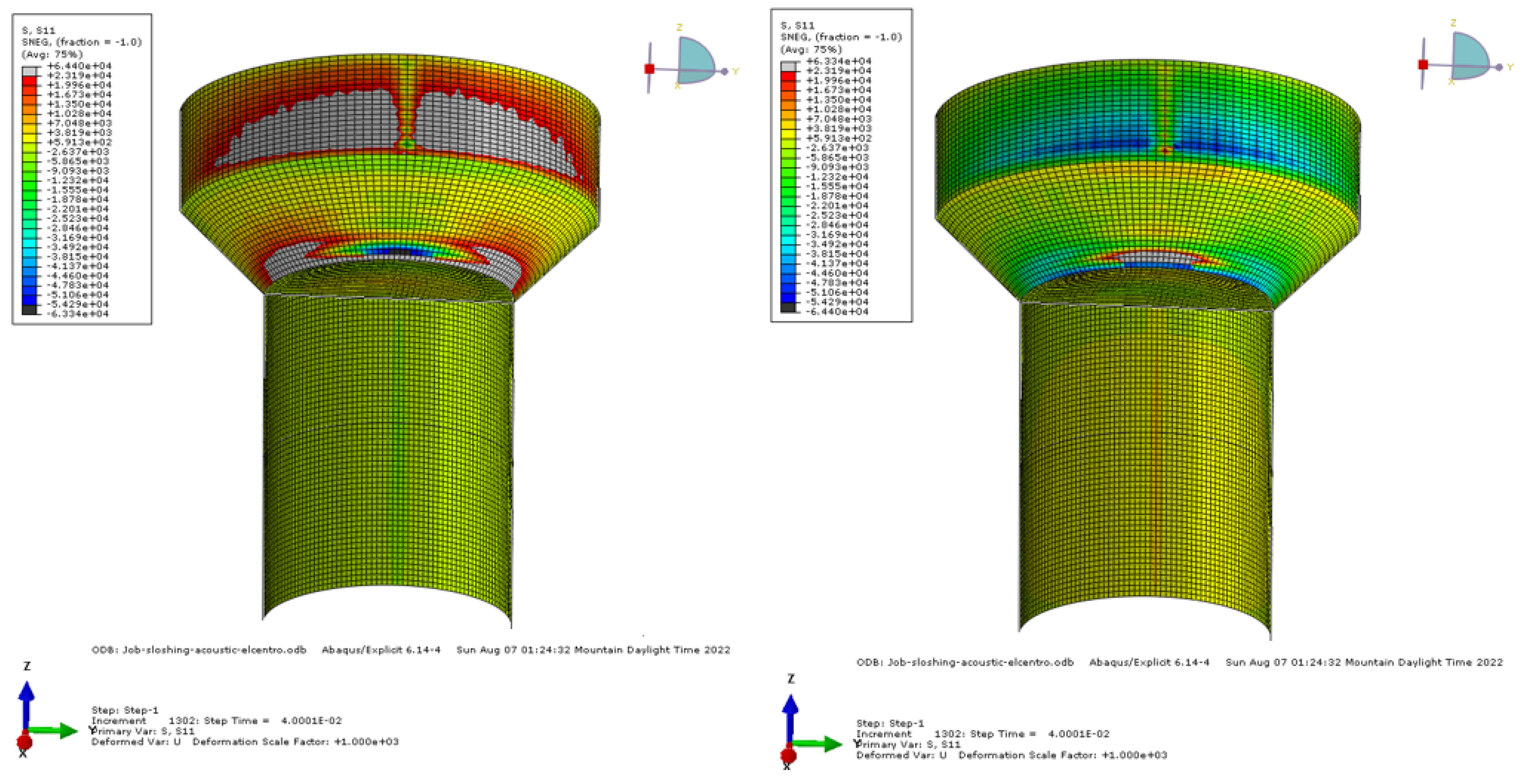1527x784 pixels.
Task: Click the red square handle on left view compass
Action: click(x=649, y=69)
